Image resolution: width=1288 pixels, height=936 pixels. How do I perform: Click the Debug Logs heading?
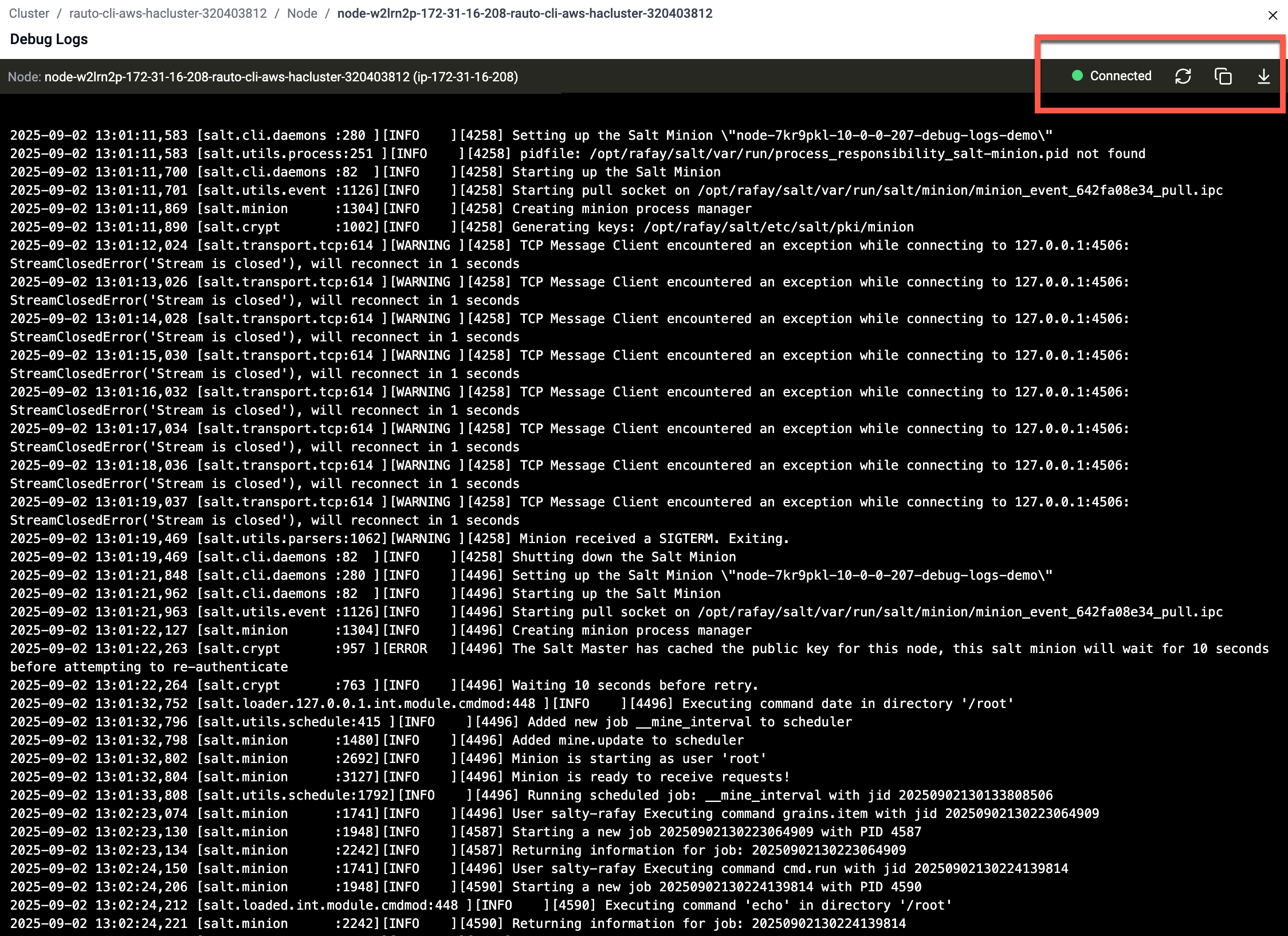click(49, 39)
